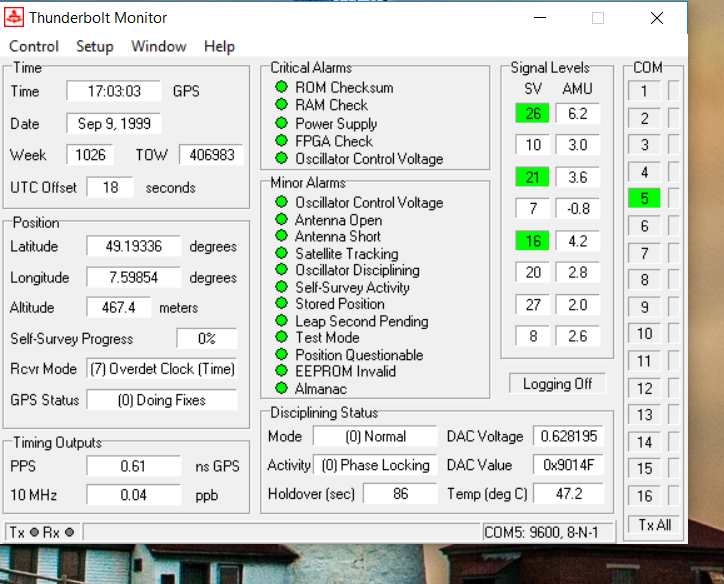Click the Longitude value 7.59854
The image size is (724, 584).
point(133,277)
